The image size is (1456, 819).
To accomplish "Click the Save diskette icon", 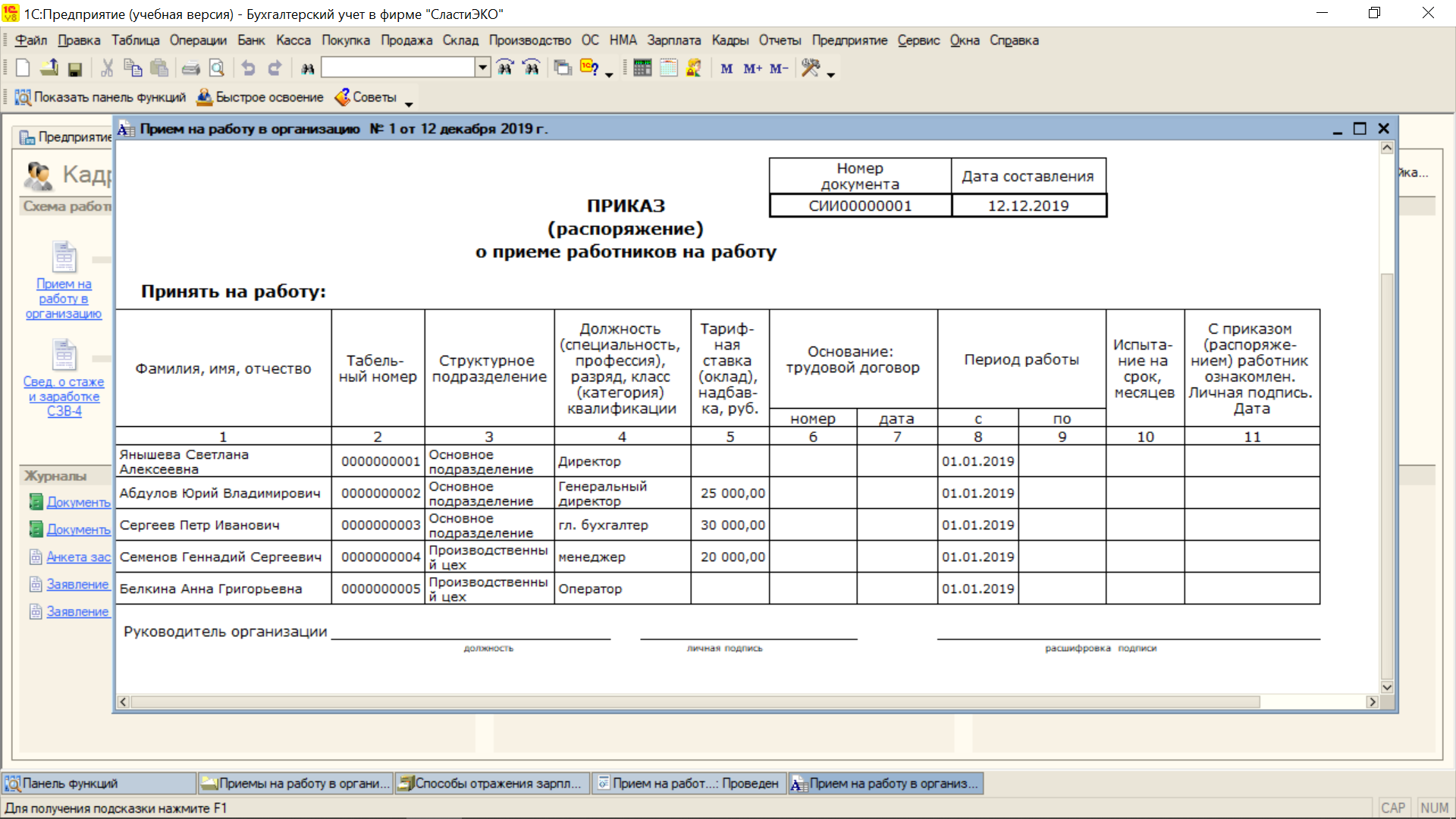I will 74,69.
